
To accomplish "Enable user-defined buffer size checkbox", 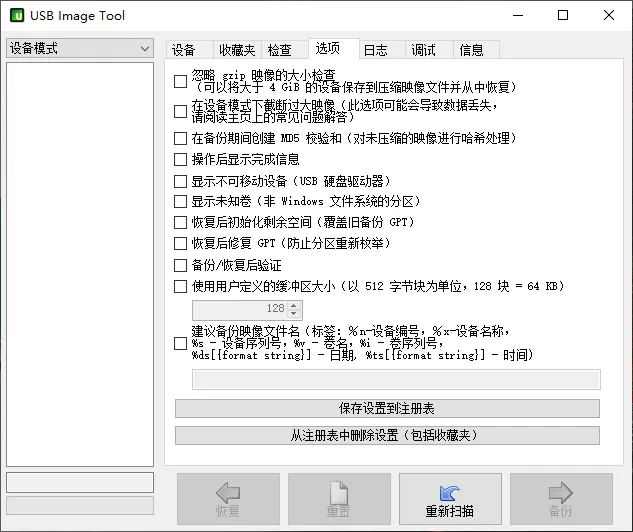I will coord(180,287).
